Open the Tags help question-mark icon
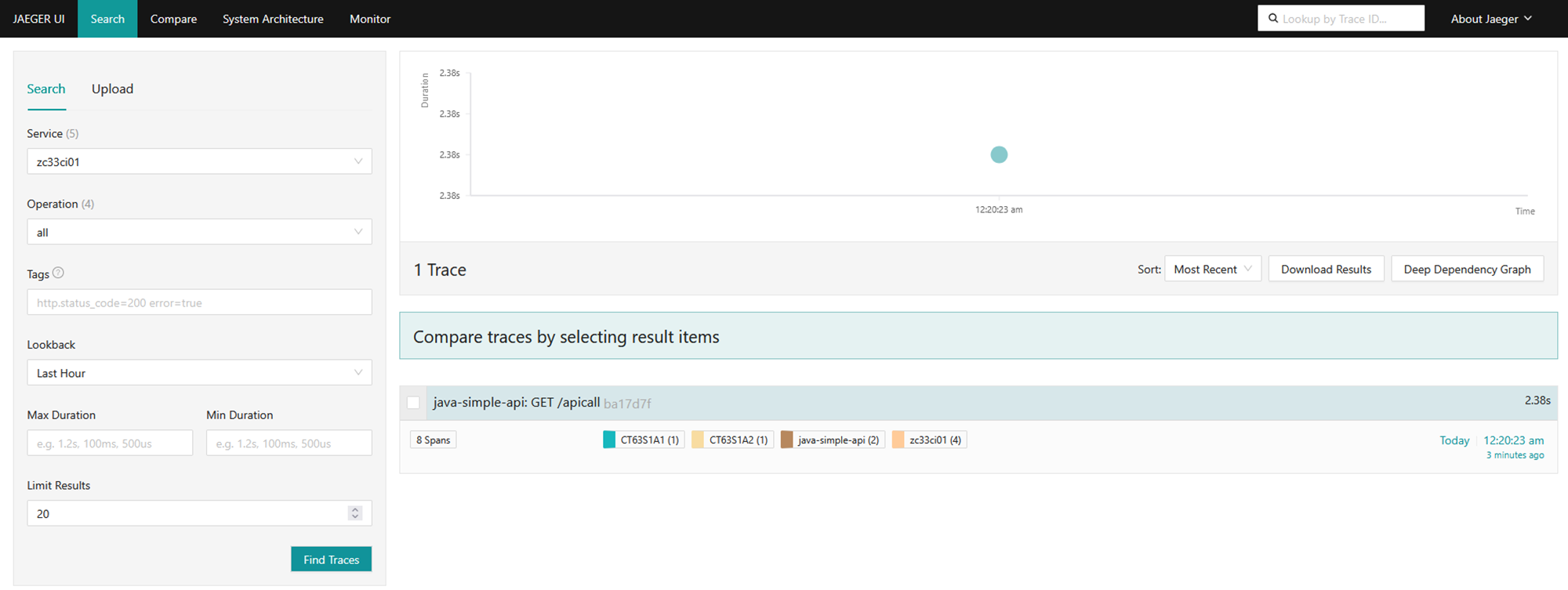This screenshot has height=590, width=1568. coord(58,273)
